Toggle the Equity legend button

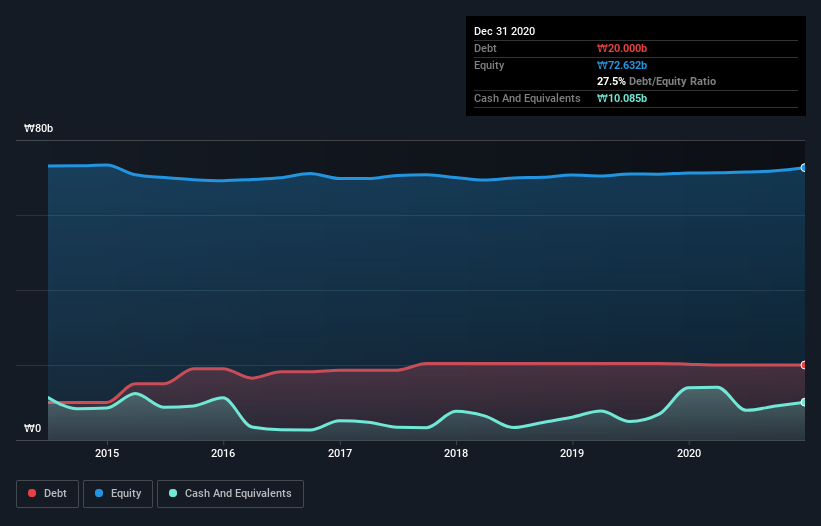(118, 494)
